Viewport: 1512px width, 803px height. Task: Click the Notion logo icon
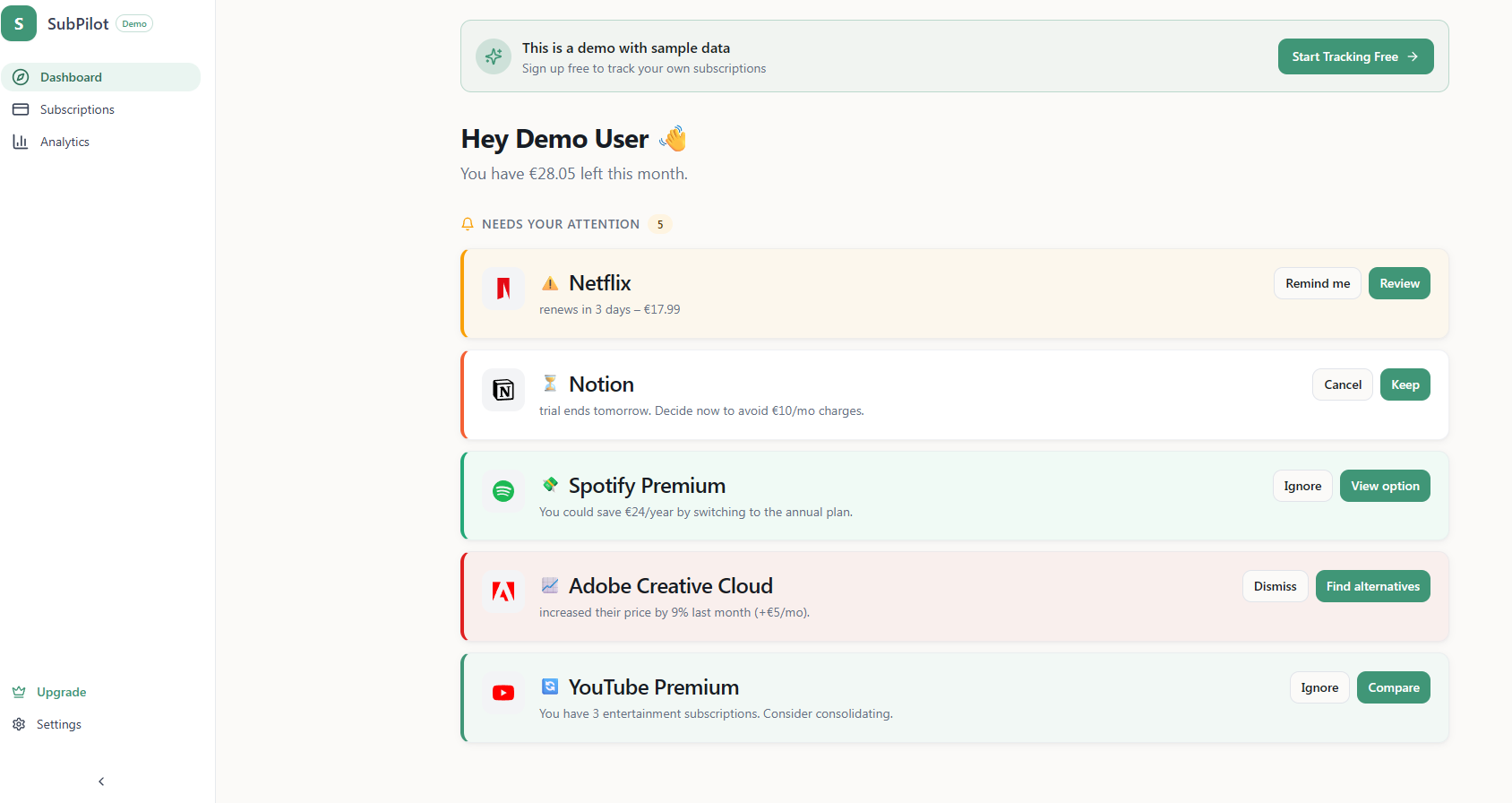coord(503,390)
